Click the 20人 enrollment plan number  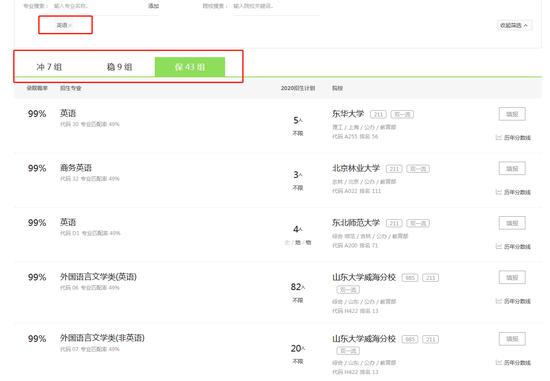298,348
